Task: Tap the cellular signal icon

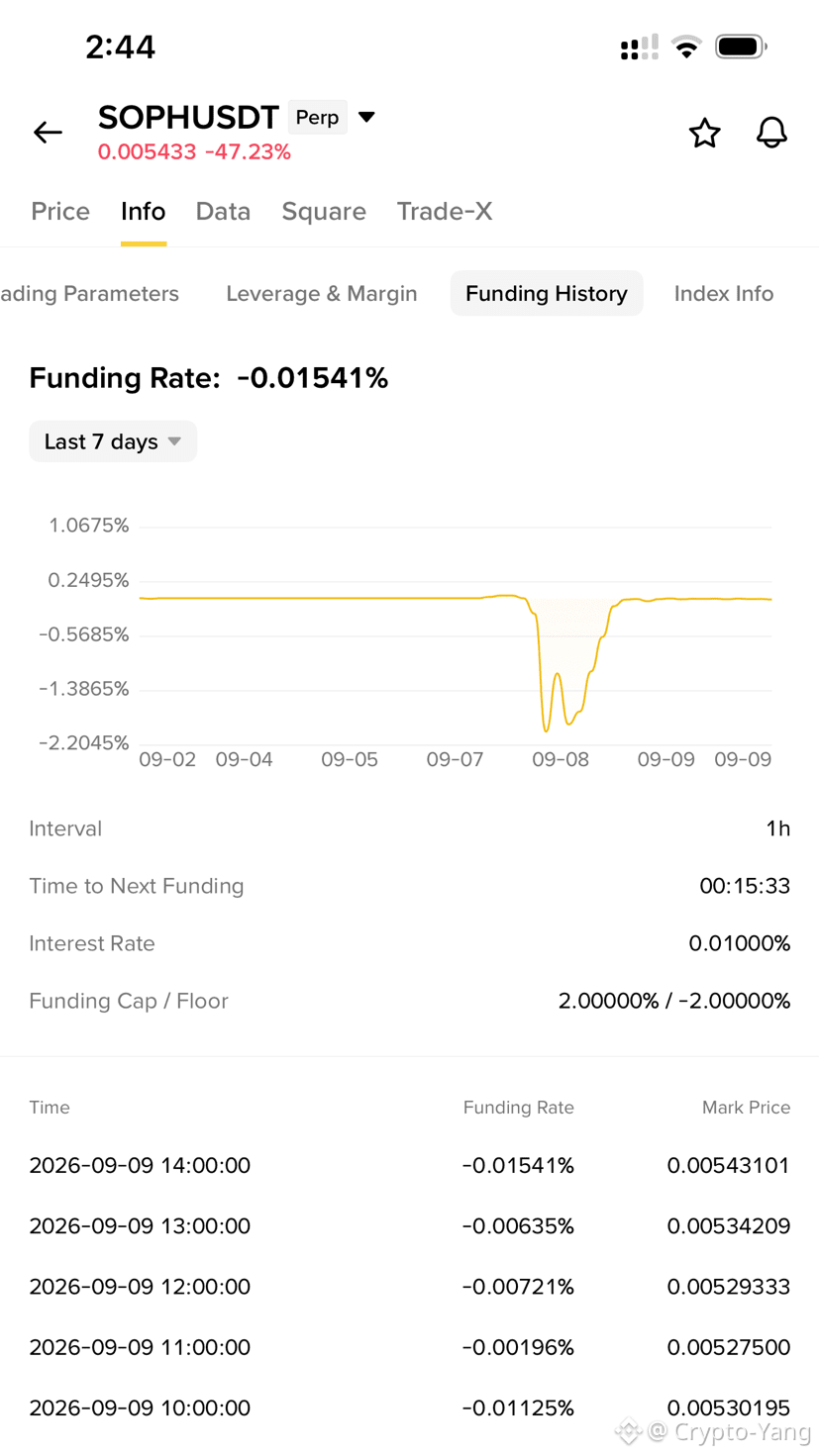Action: 639,48
